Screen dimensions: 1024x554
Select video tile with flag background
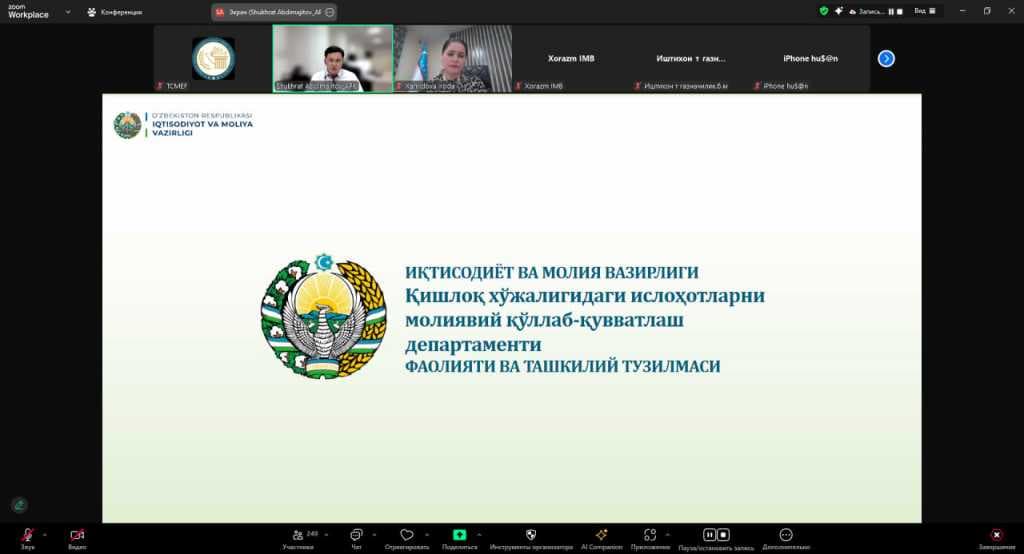pyautogui.click(x=453, y=59)
